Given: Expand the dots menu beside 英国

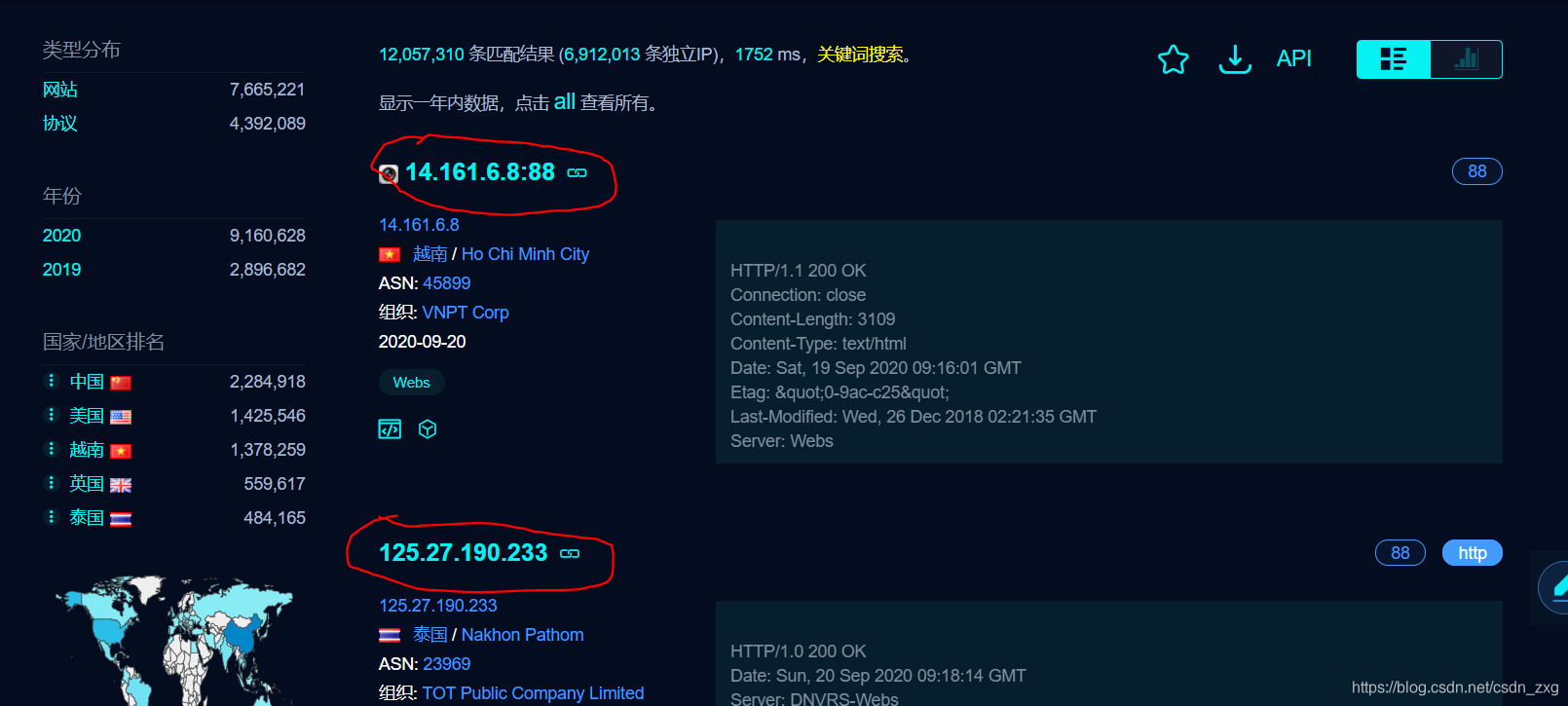Looking at the screenshot, I should click(x=52, y=483).
